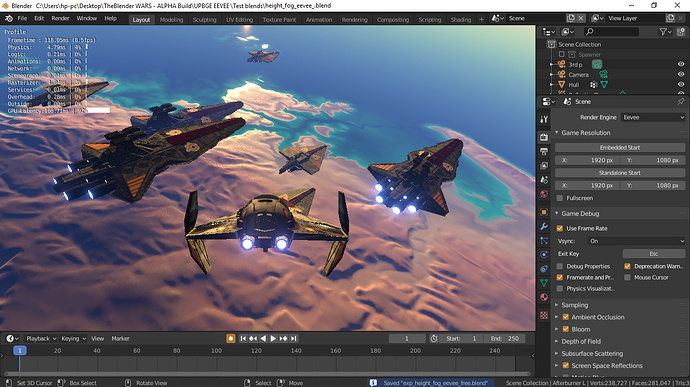
Task: Add a new workspace tab
Action: coord(481,19)
